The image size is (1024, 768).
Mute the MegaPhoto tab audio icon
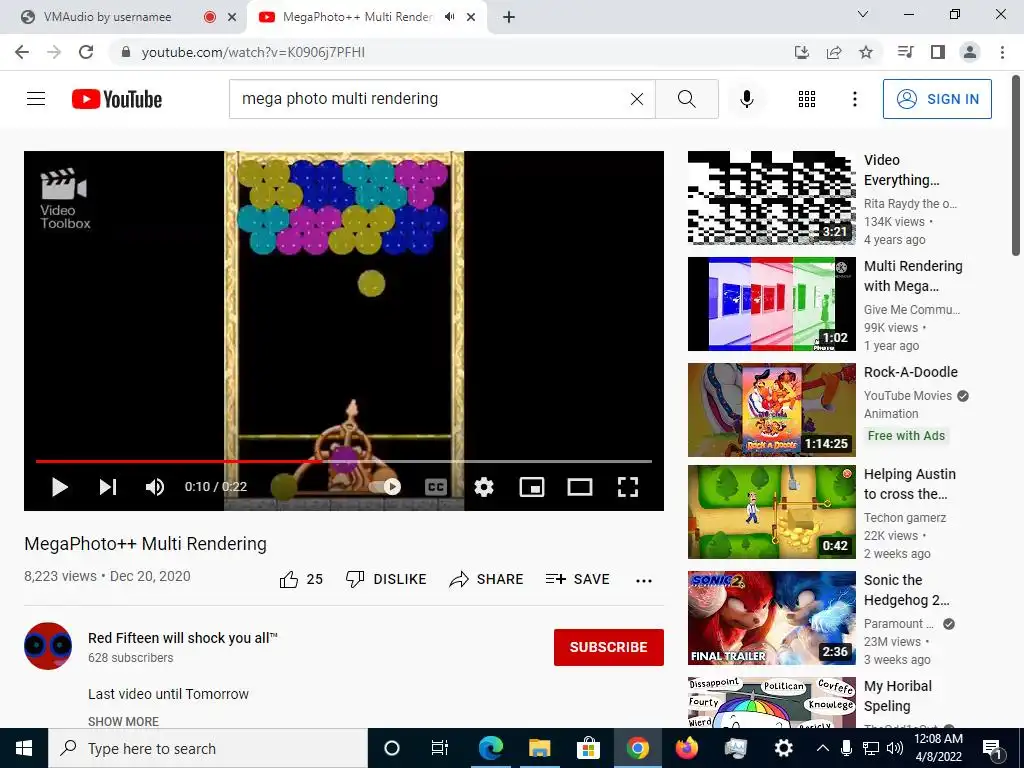click(449, 17)
